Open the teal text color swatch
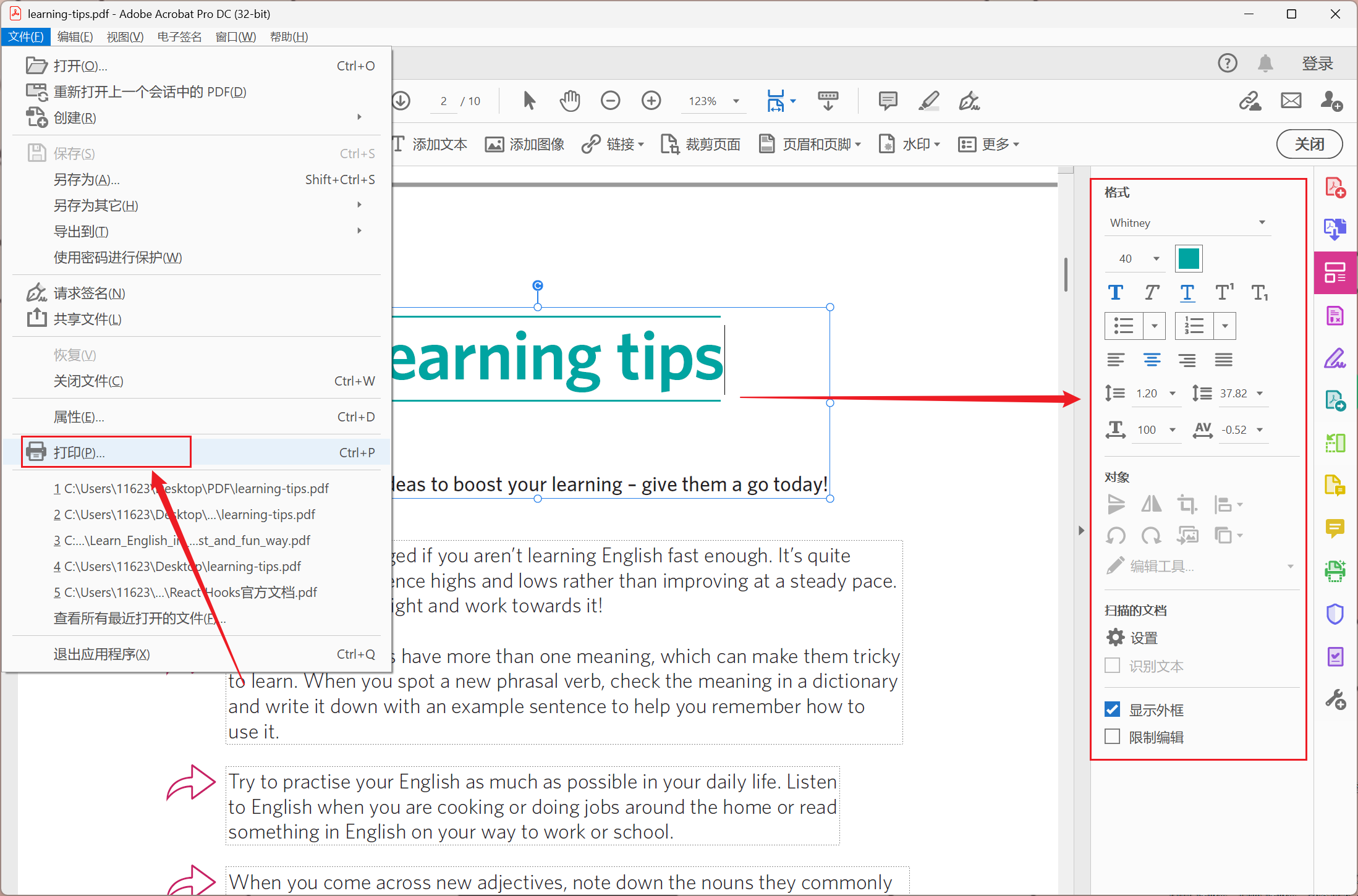 (x=1188, y=259)
